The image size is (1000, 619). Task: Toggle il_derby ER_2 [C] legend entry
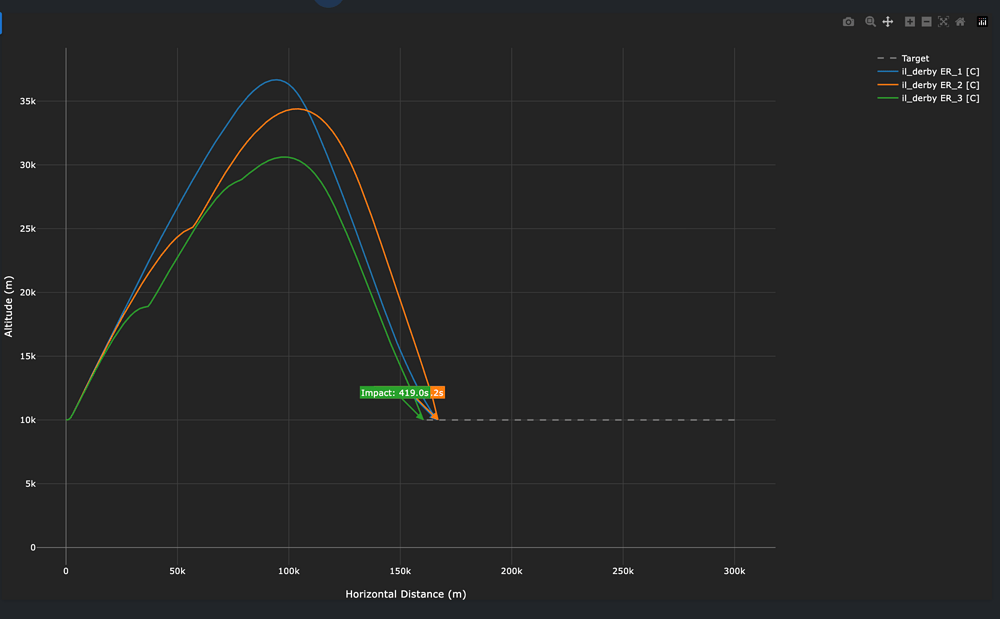[940, 85]
